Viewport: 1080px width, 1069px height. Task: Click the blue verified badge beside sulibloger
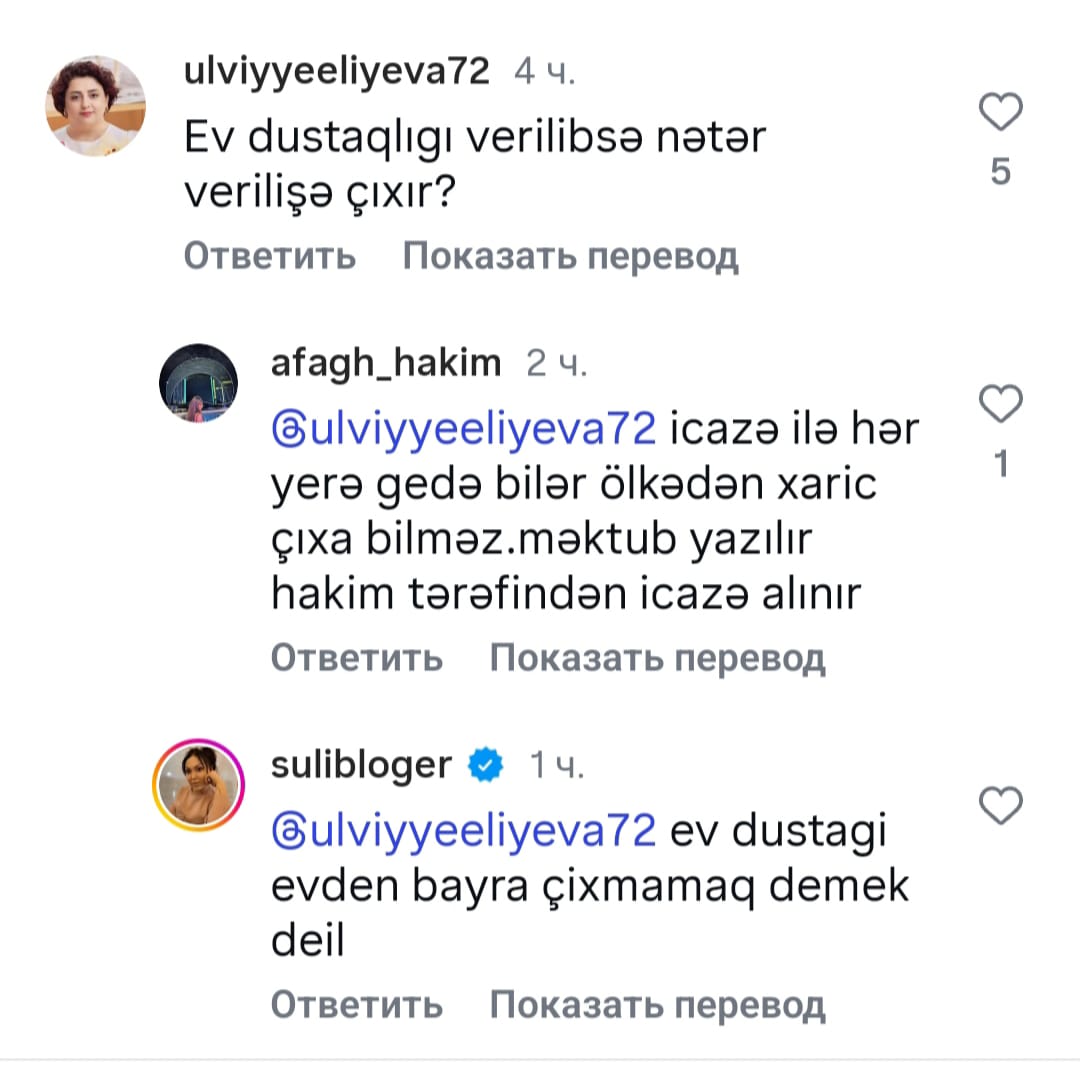coord(486,766)
